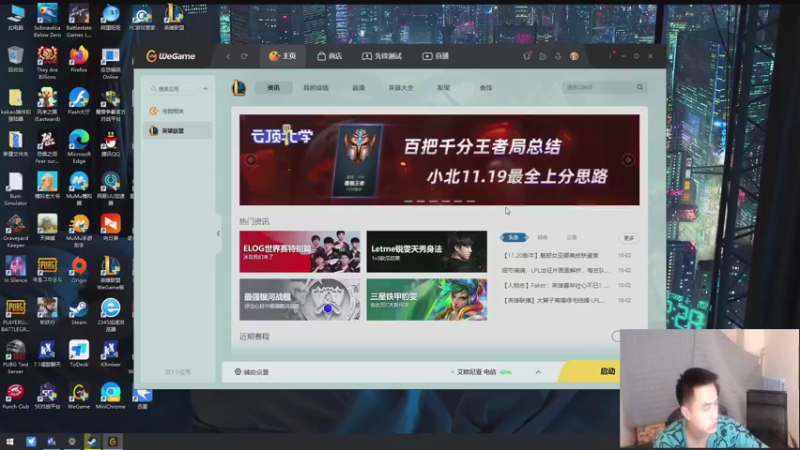Open the WeGame download arrow icon
Viewport: 800px width, 450px height.
point(558,56)
